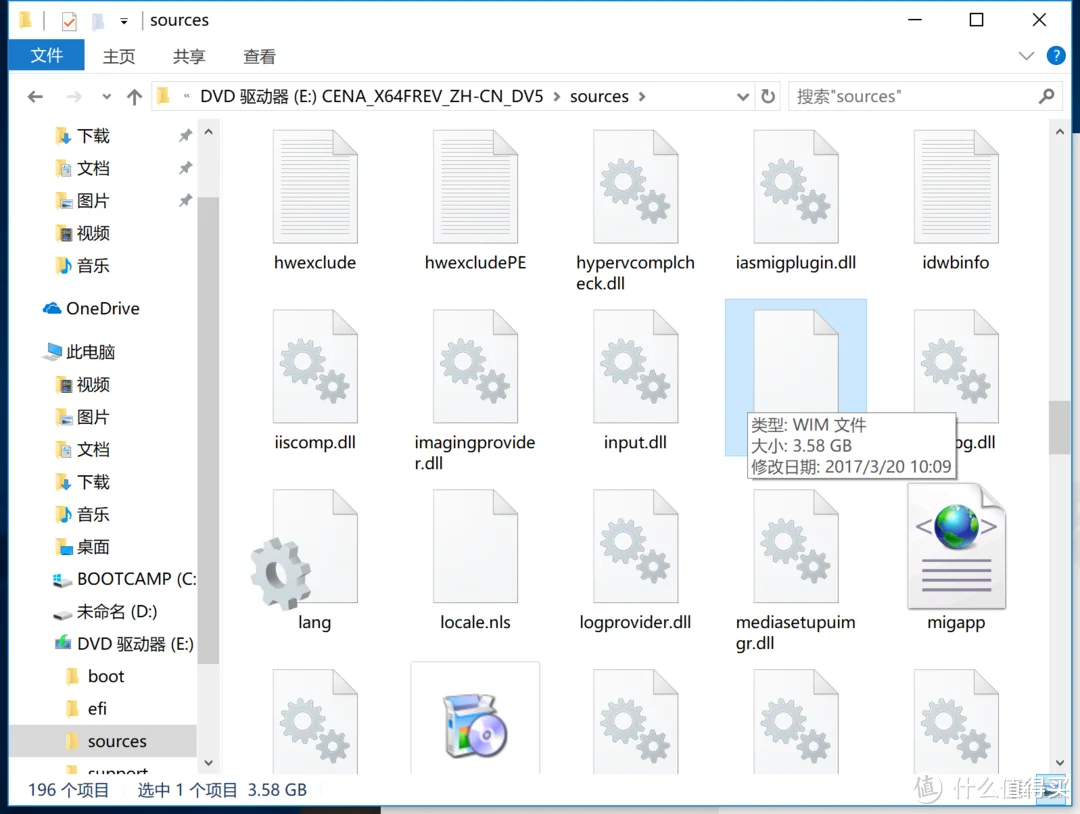Click the new folder quick-access icon
Viewport: 1080px width, 814px height.
pos(98,21)
